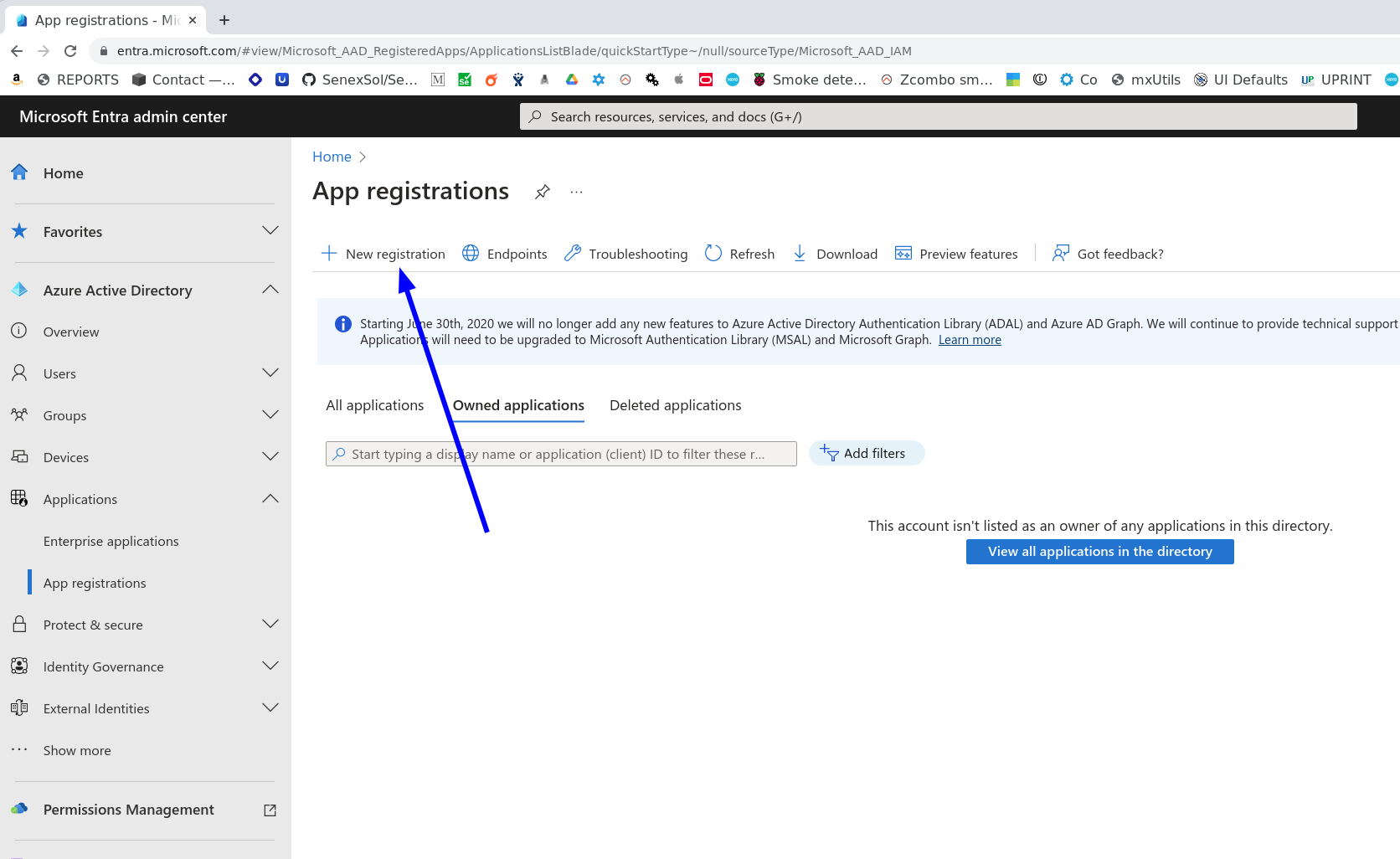Open the Learn more link
Viewport: 1400px width, 859px height.
tap(970, 340)
